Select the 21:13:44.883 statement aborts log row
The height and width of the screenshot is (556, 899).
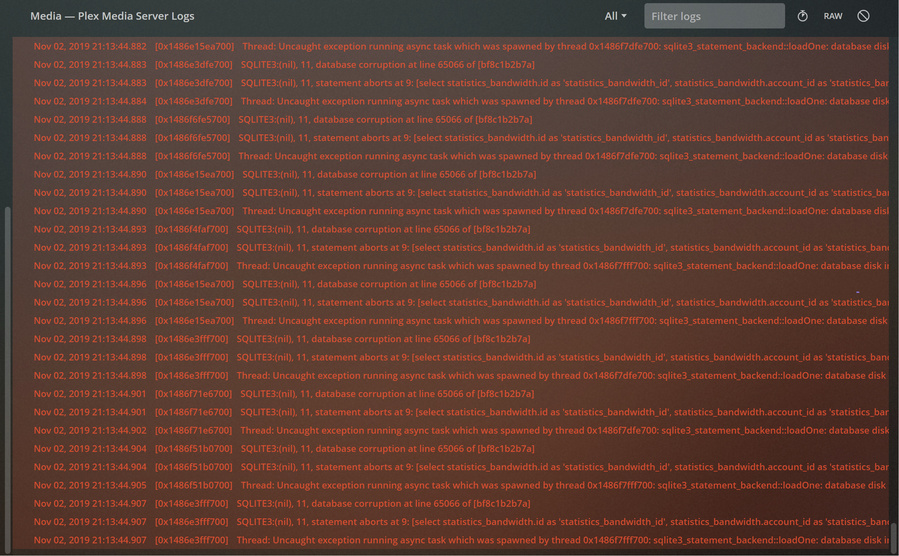451,83
